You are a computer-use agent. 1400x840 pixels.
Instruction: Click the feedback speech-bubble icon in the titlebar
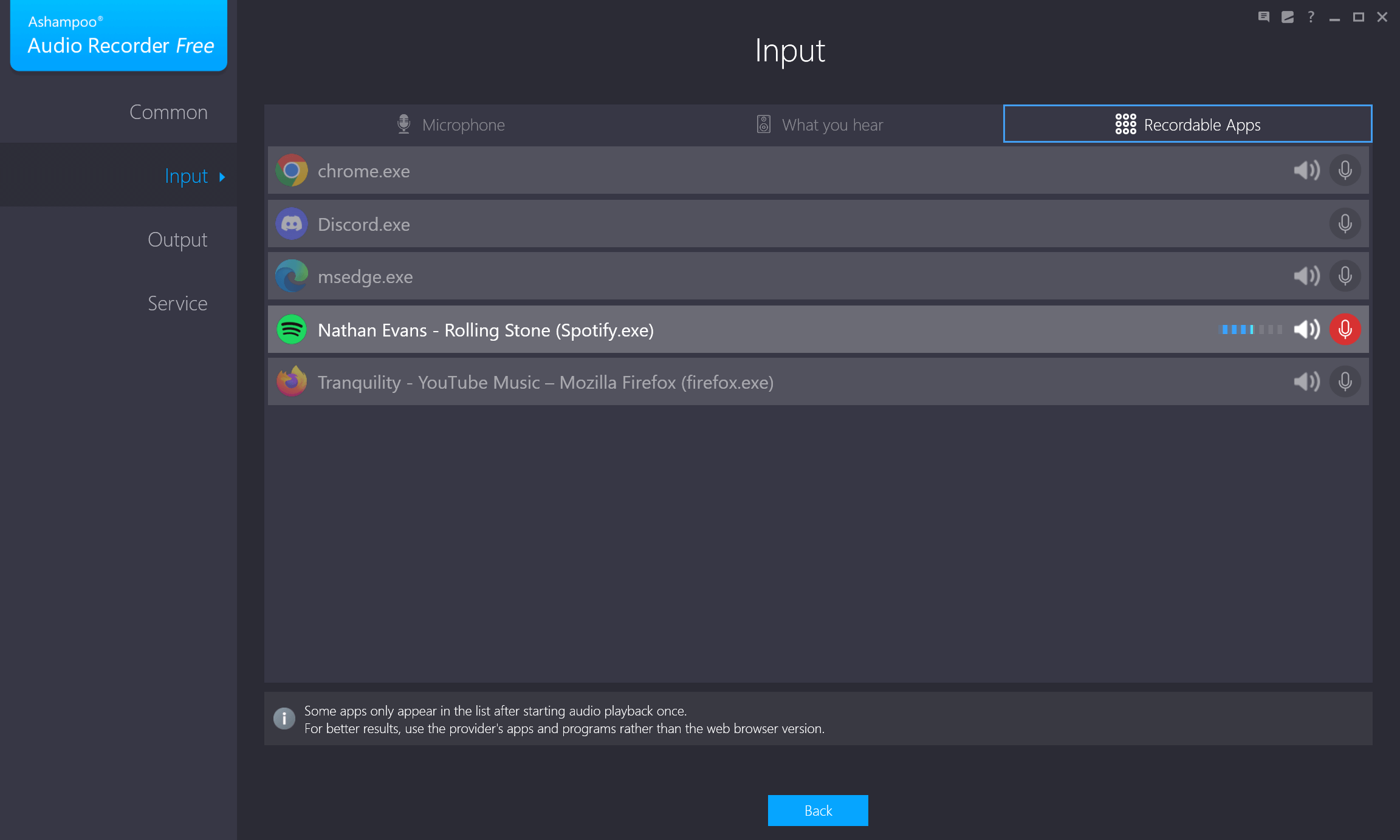(1263, 17)
